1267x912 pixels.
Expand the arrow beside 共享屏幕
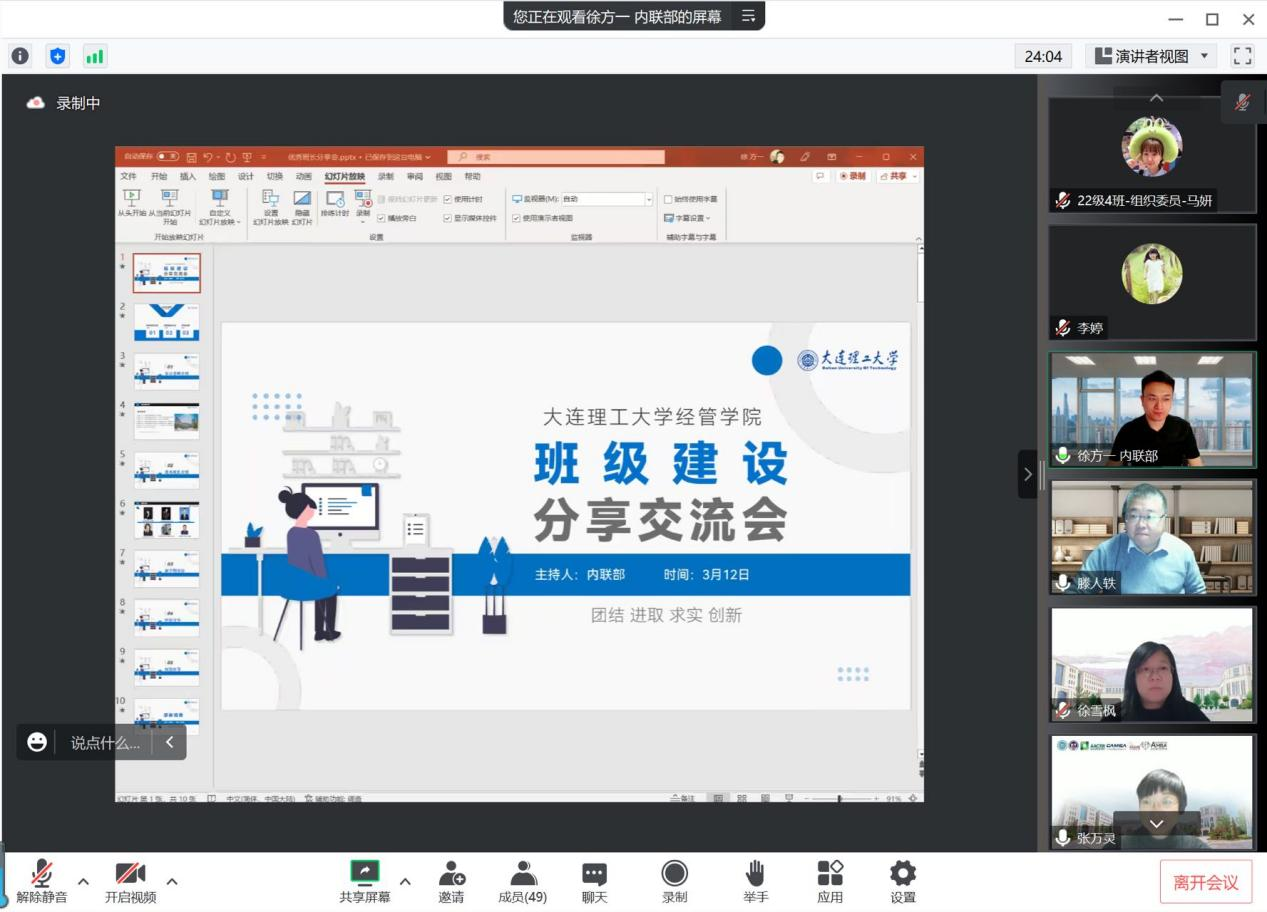point(405,881)
